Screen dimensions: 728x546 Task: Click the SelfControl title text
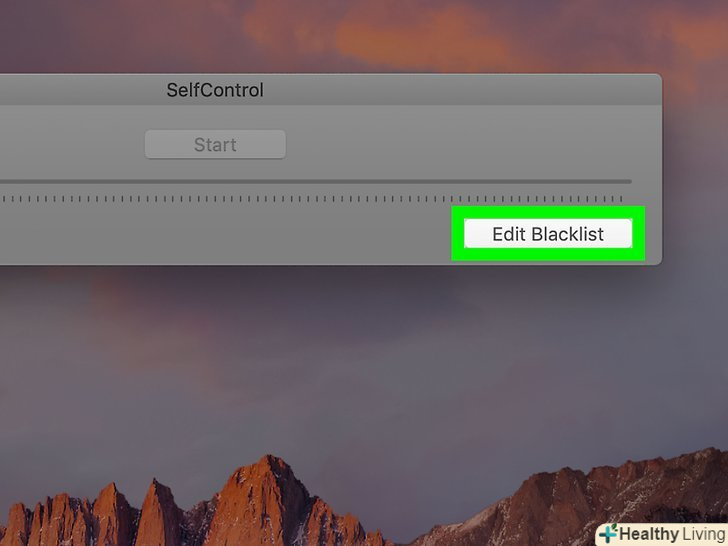215,90
